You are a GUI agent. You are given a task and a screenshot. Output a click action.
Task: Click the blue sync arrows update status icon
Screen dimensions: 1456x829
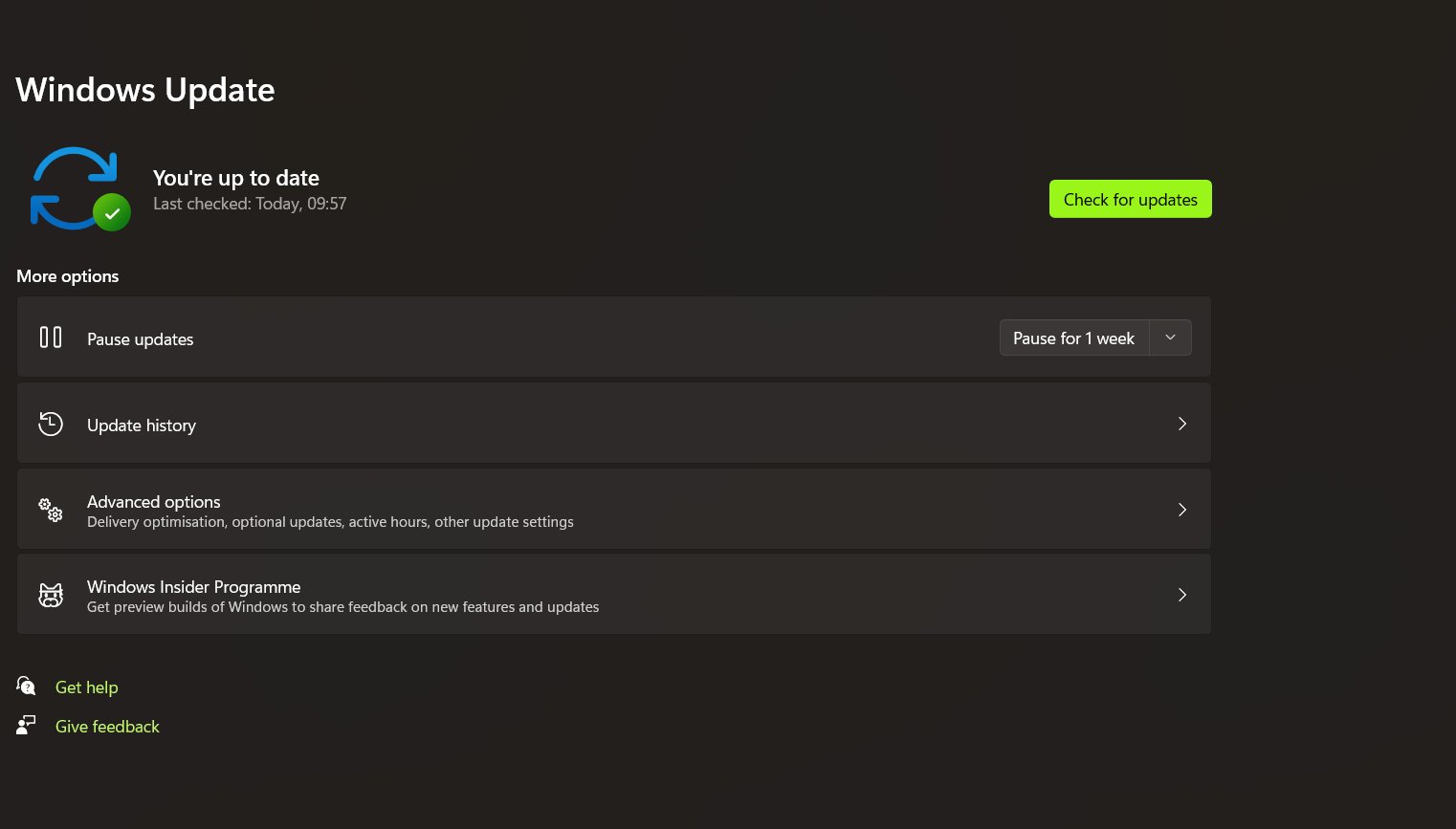[75, 187]
